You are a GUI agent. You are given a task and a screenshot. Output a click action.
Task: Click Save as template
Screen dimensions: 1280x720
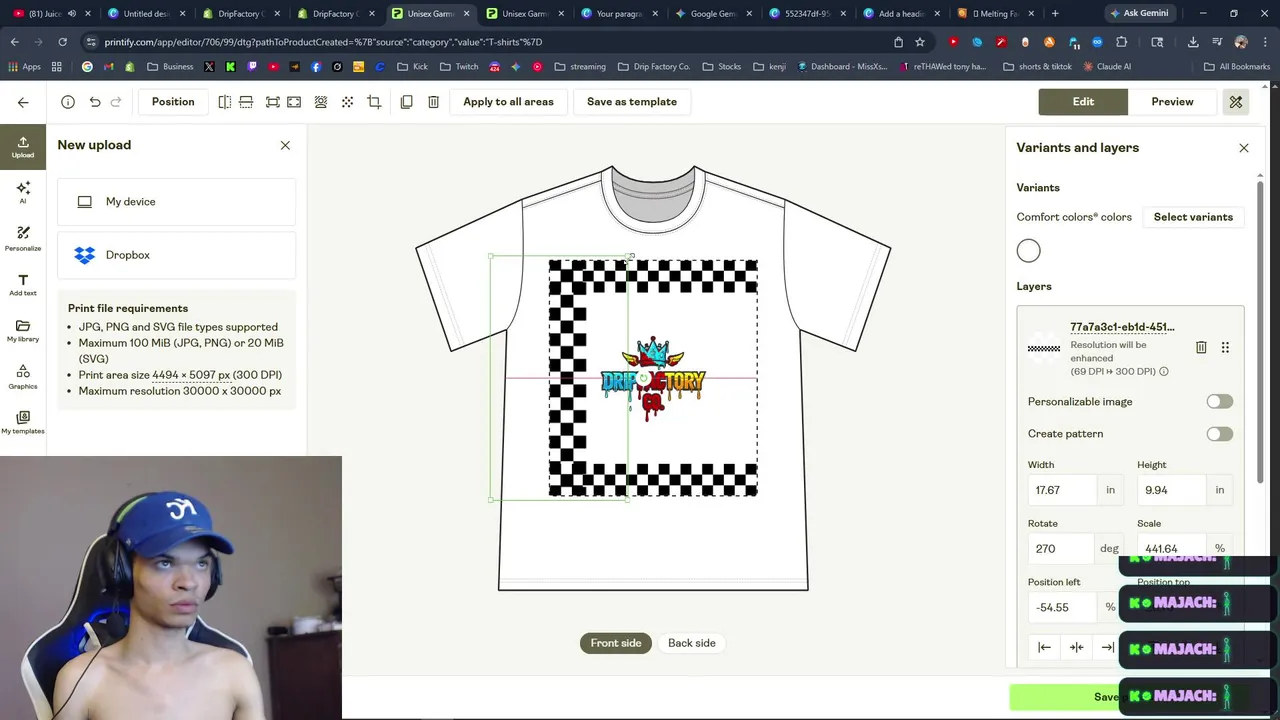point(632,102)
